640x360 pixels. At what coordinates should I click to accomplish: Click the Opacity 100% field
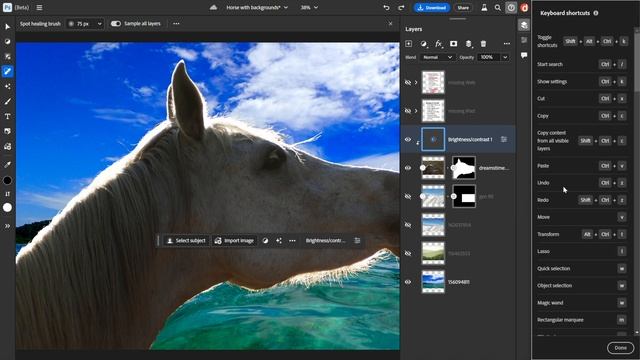[489, 57]
